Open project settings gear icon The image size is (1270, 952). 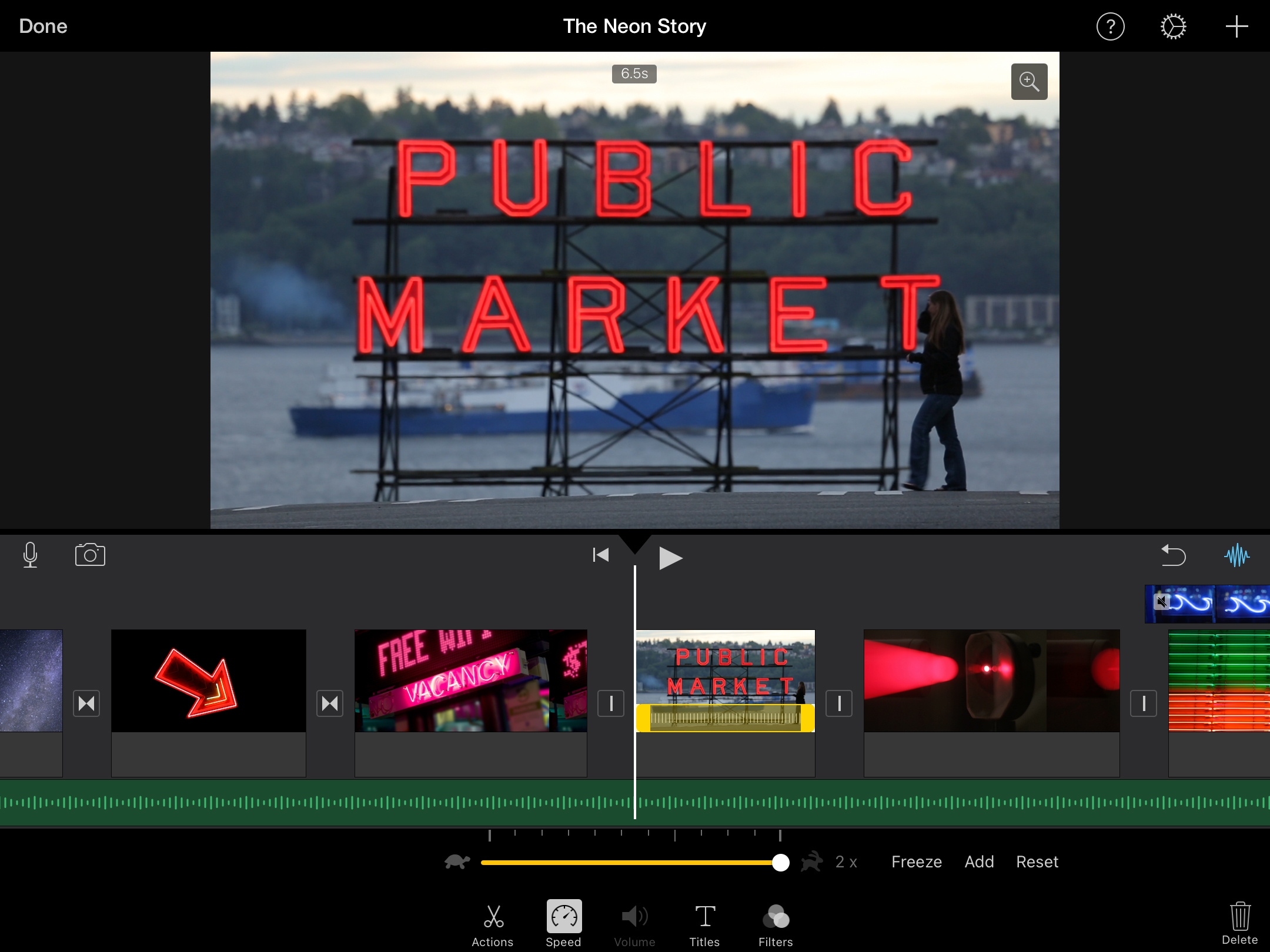click(1173, 26)
